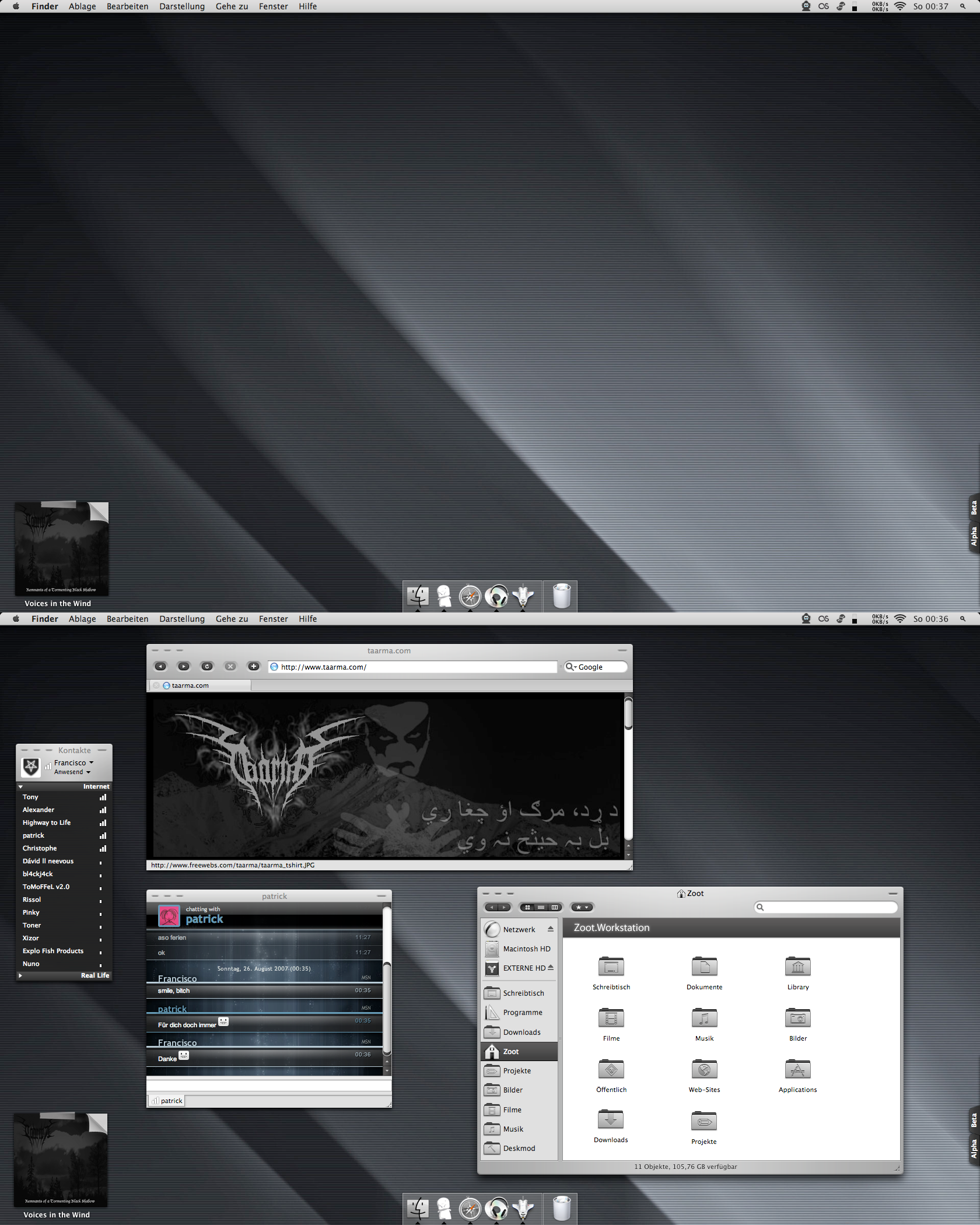980x1225 pixels.
Task: Open the Trash in the lower desktop's Dock
Action: pyautogui.click(x=561, y=1208)
